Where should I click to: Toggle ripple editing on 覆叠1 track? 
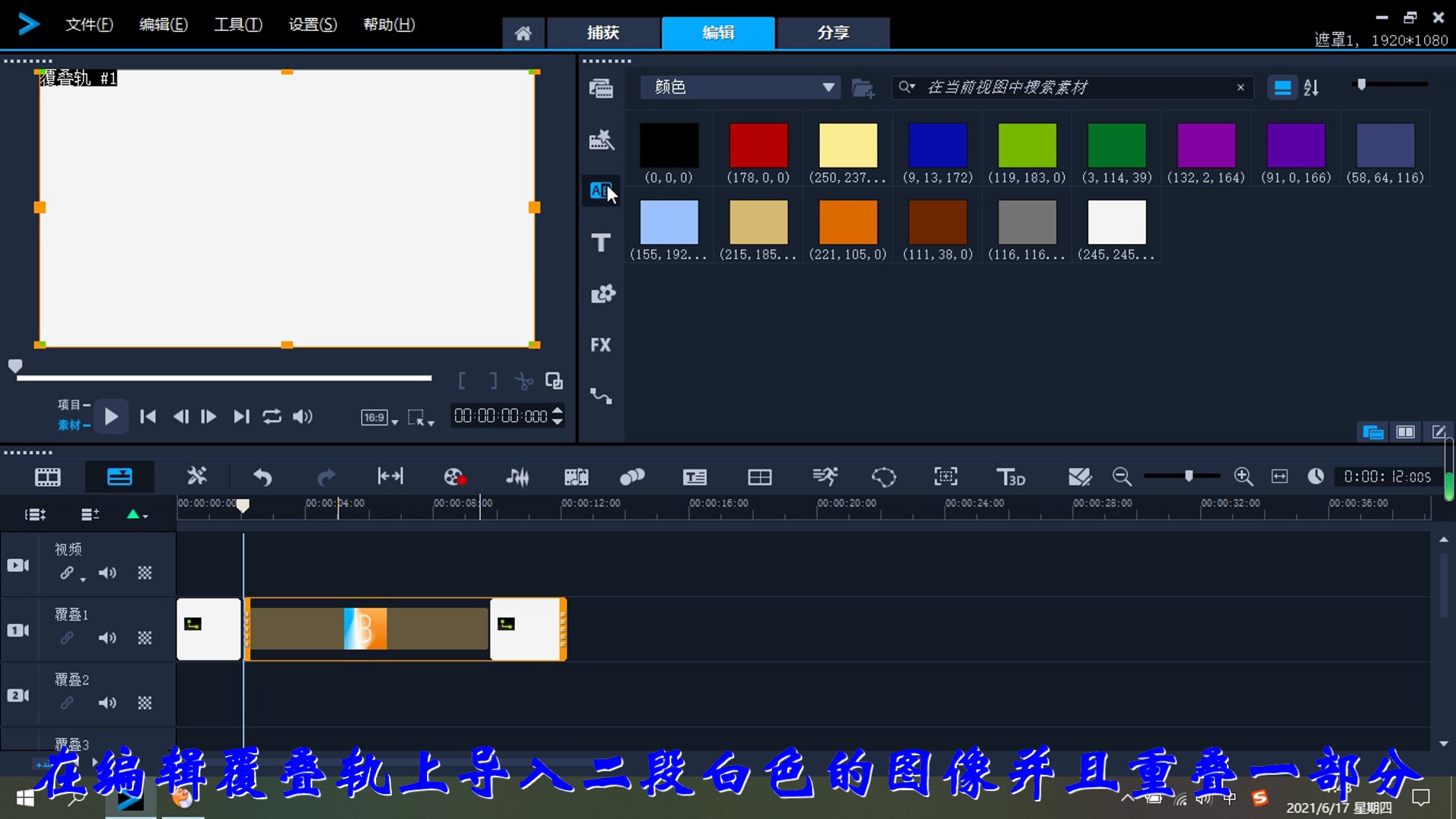(67, 639)
